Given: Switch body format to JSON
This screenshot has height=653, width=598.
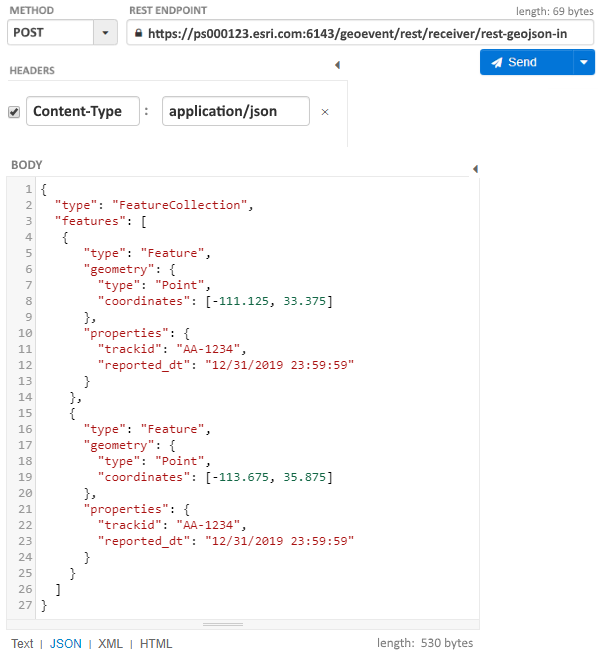Looking at the screenshot, I should pos(66,643).
